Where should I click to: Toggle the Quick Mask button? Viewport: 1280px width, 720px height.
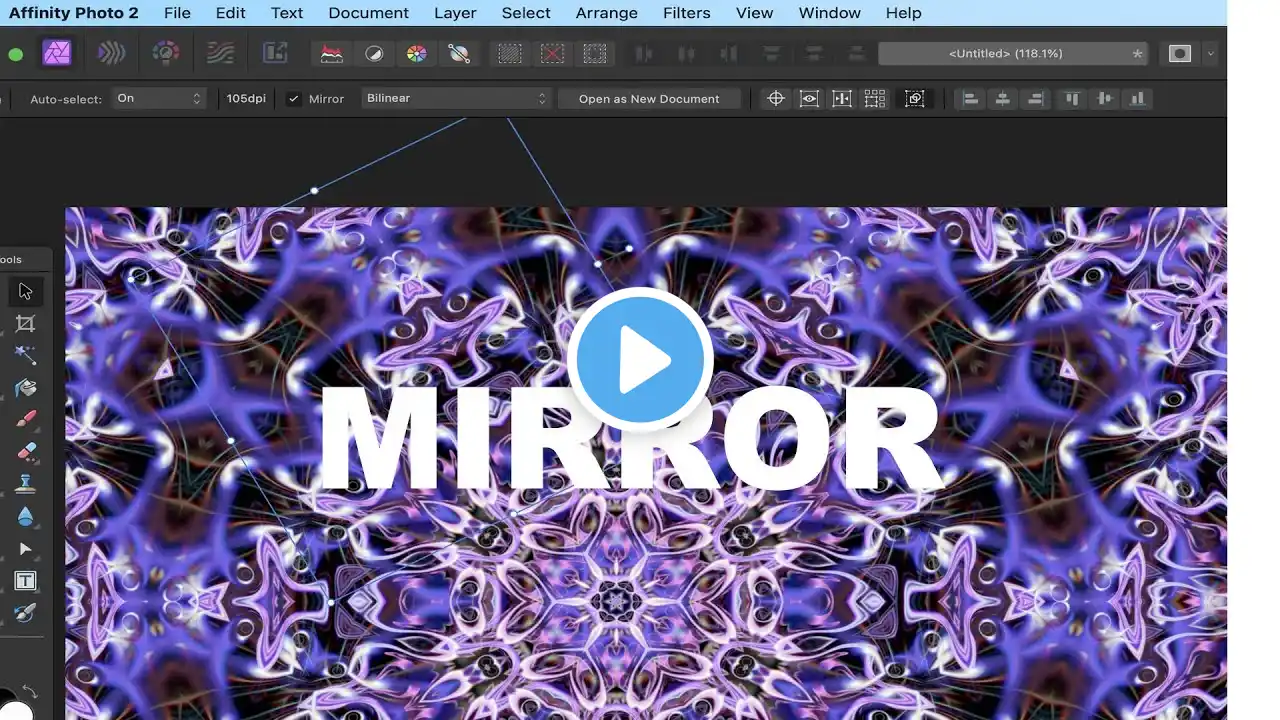tap(1180, 54)
